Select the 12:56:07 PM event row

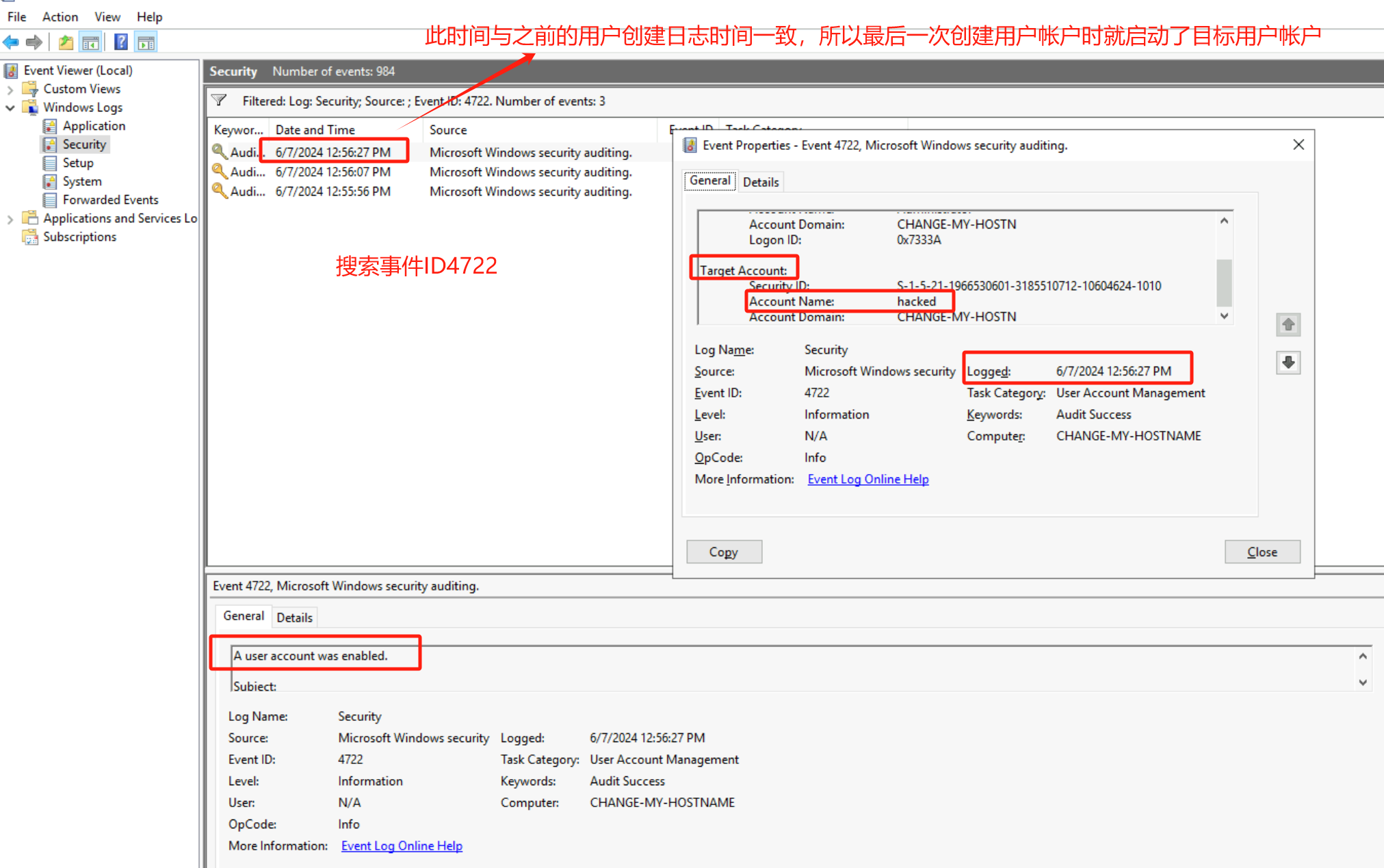(332, 172)
